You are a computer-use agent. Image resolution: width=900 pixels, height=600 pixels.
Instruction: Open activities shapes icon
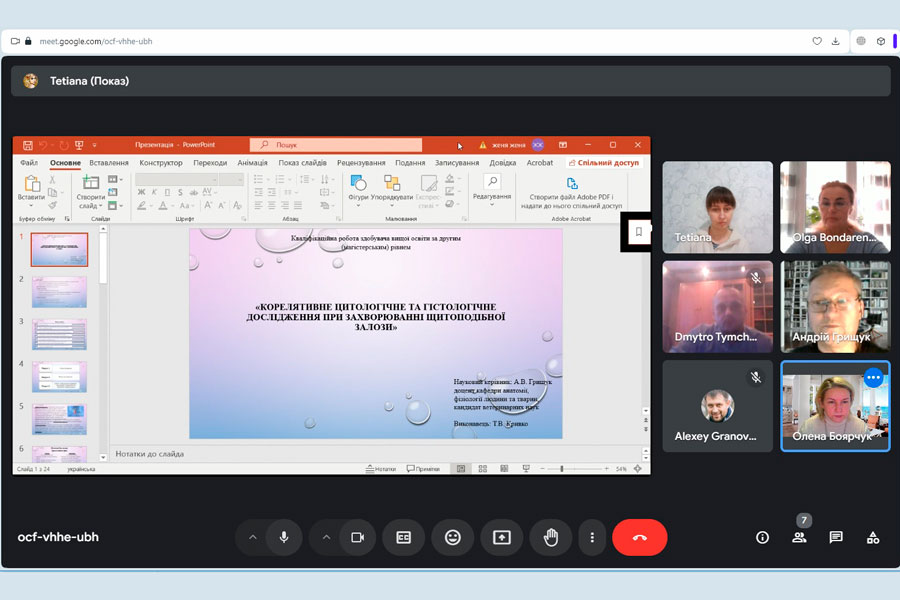(x=872, y=537)
